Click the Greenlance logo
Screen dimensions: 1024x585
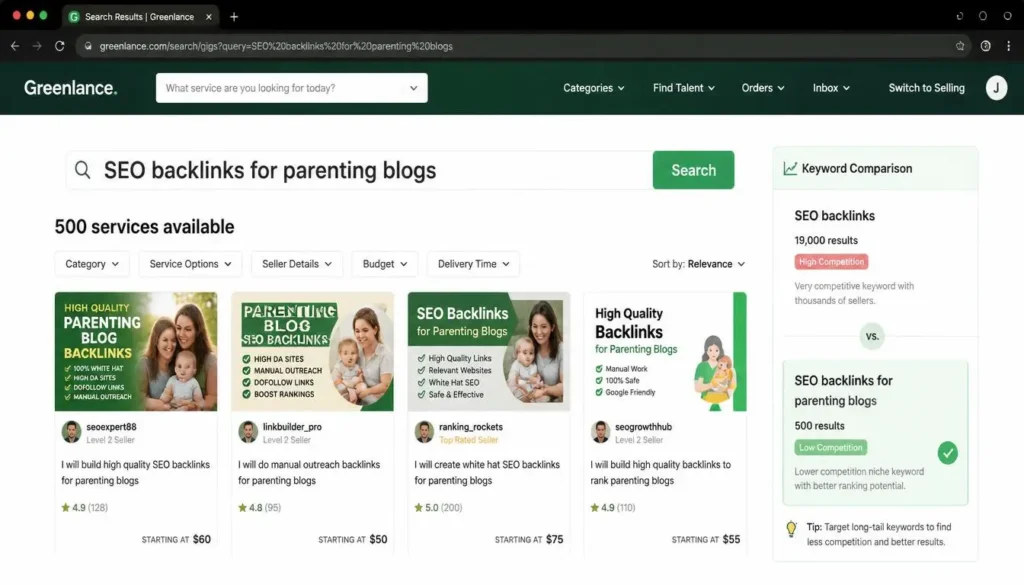(71, 87)
